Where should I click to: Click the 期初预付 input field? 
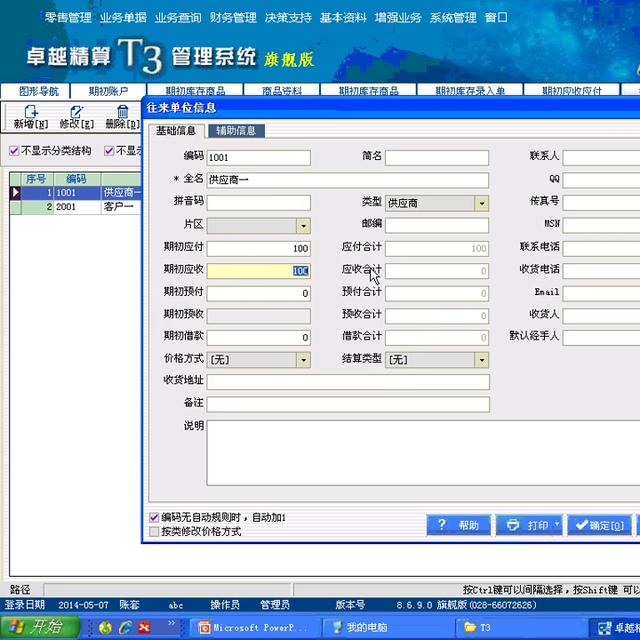coord(258,293)
